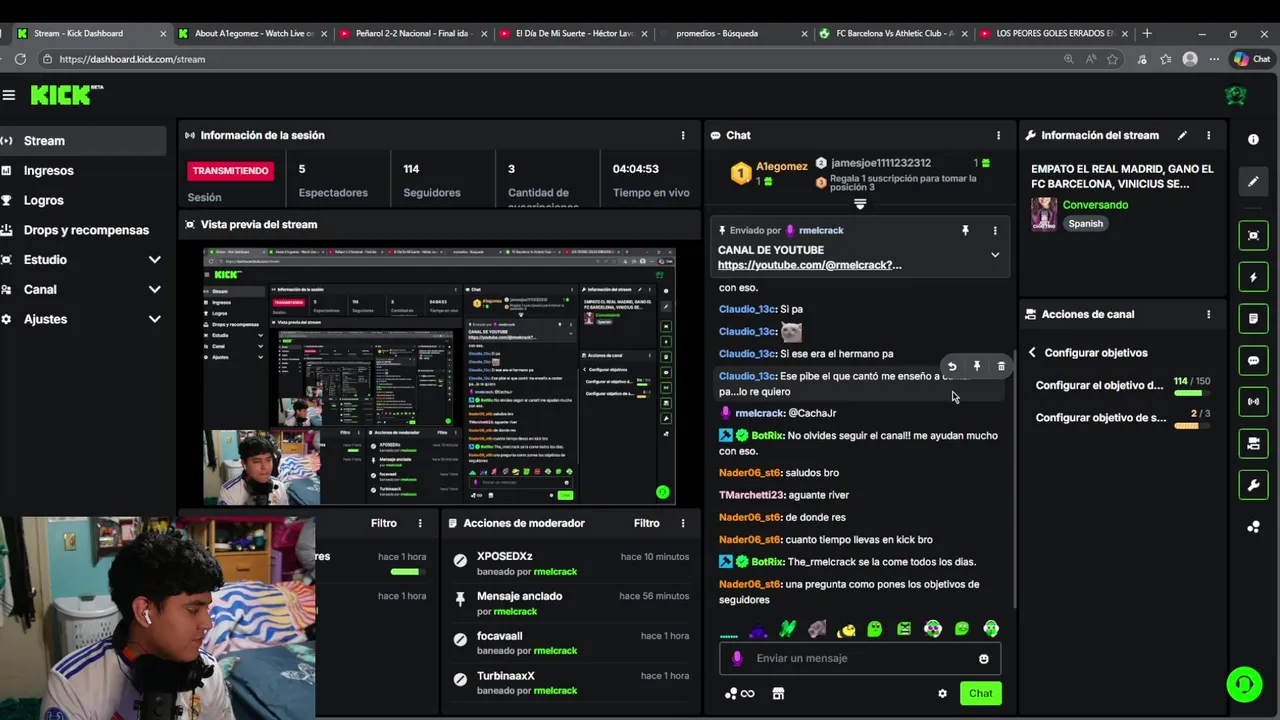Pin icon on rmelcrack's pinned message
1280x720 pixels.
coord(965,231)
